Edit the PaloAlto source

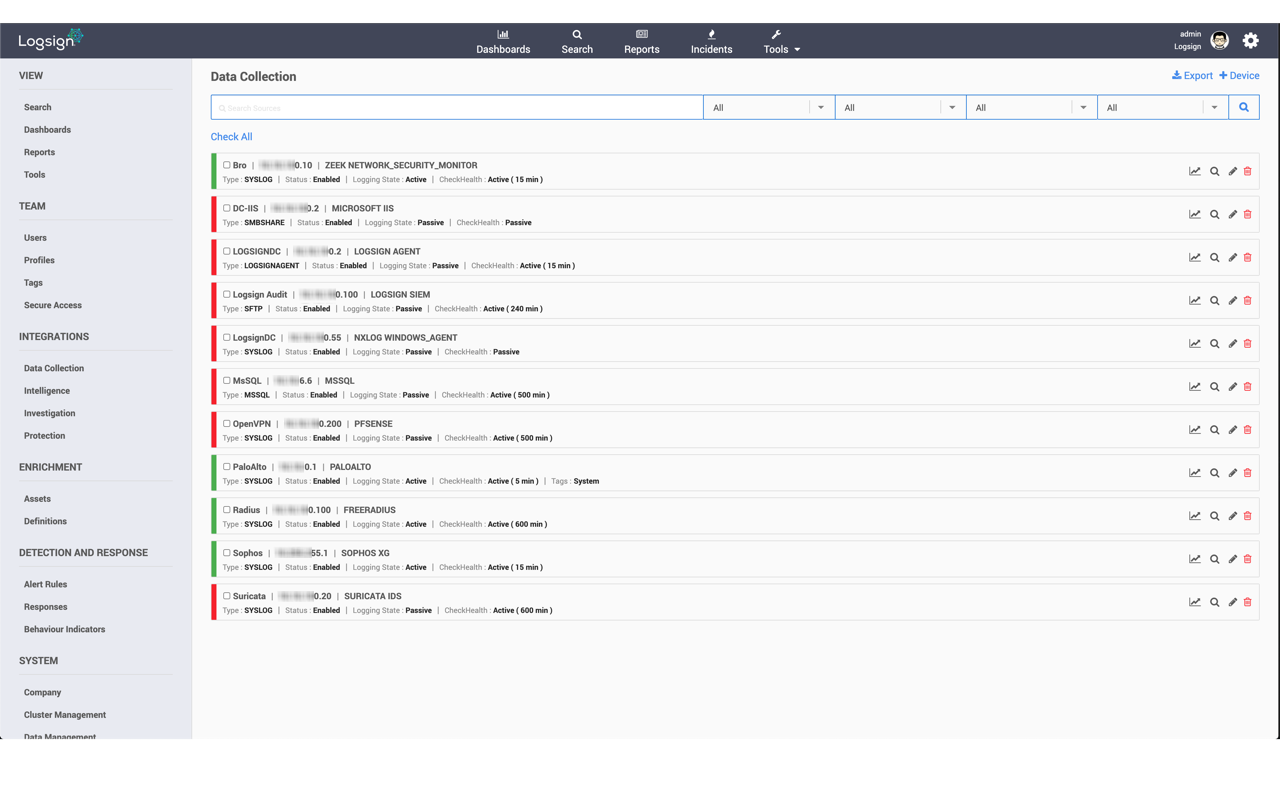1233,472
